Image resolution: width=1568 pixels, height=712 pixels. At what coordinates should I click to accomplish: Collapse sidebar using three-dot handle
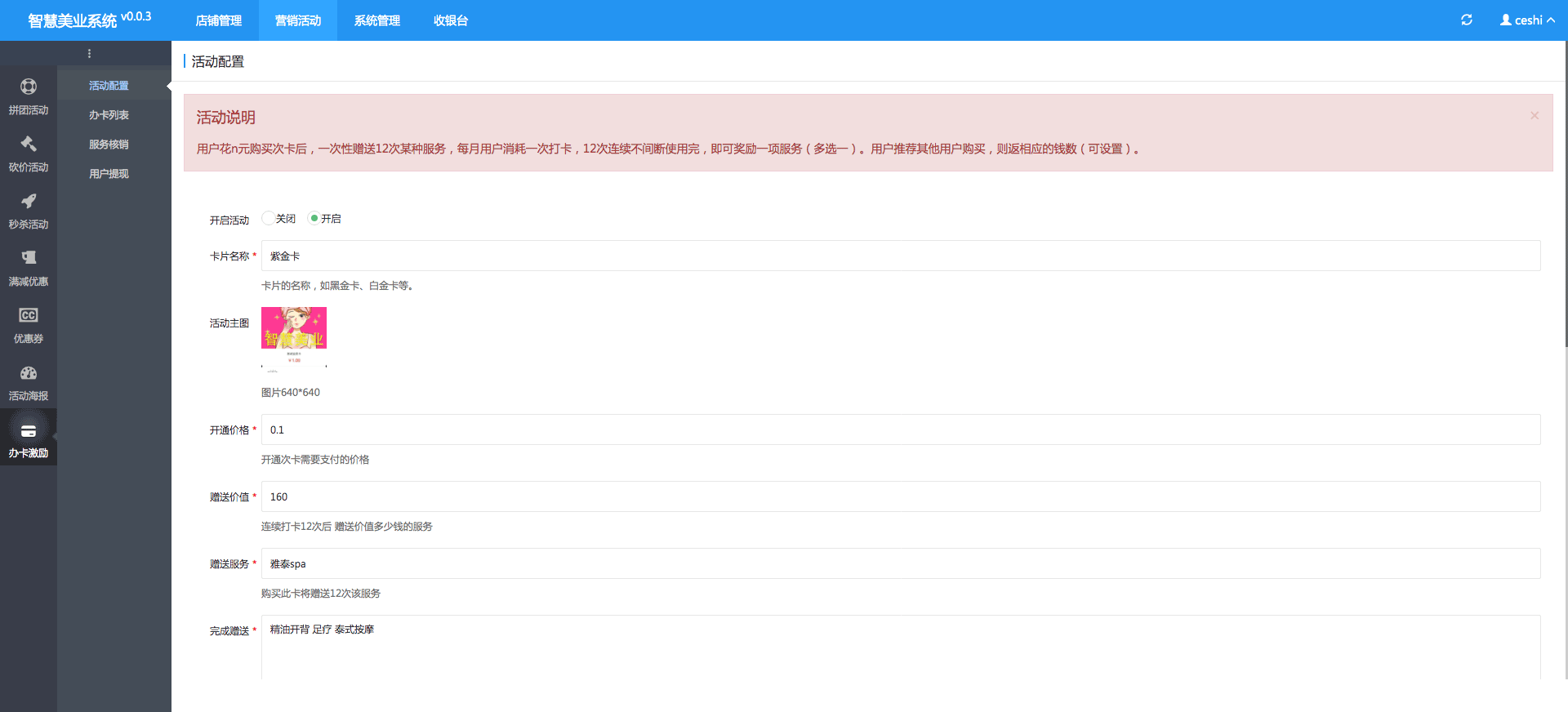coord(89,54)
